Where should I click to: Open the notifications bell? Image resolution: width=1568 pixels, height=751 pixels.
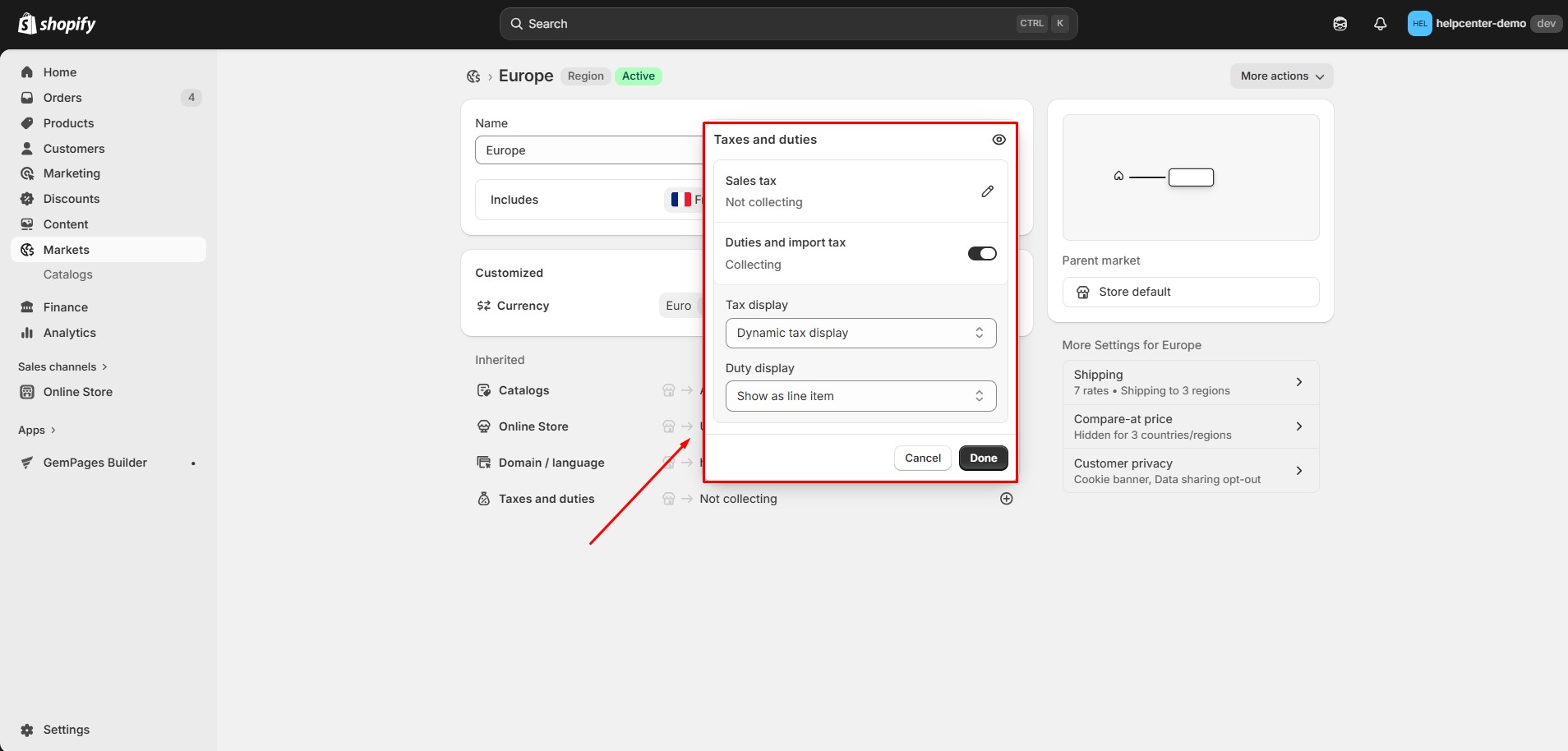coord(1380,24)
